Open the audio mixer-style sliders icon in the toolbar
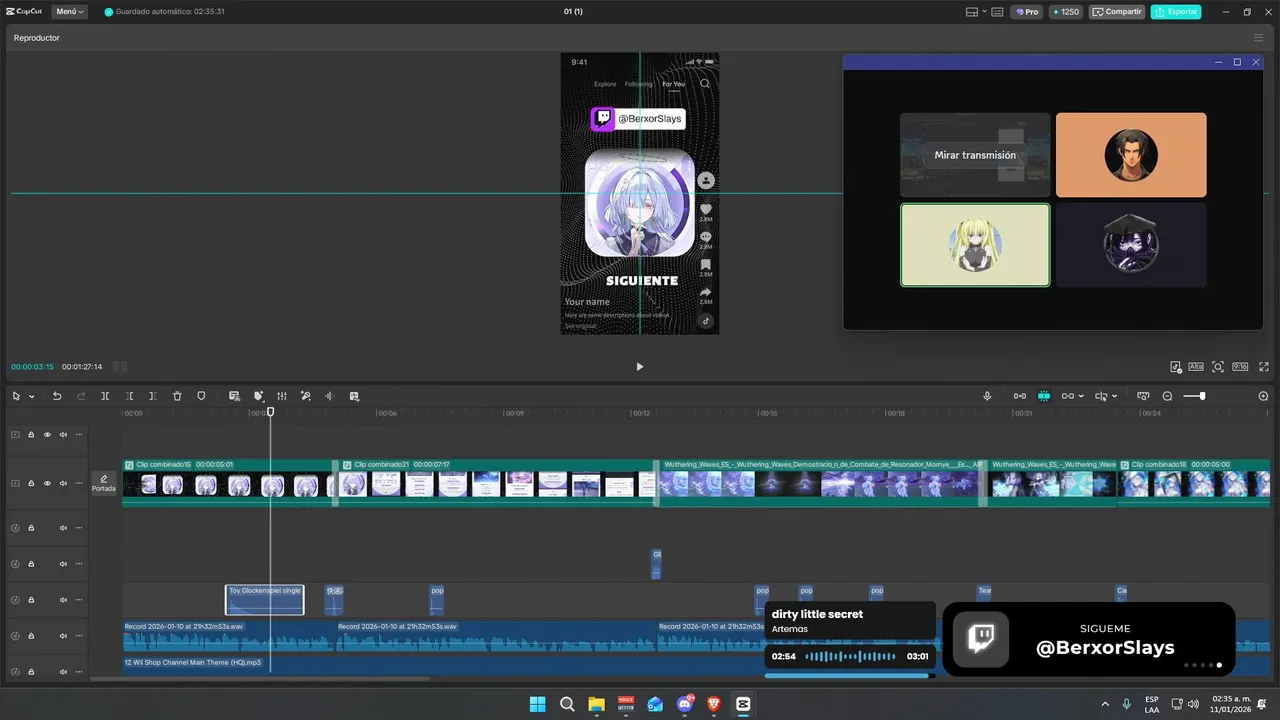The width and height of the screenshot is (1280, 720). point(282,396)
